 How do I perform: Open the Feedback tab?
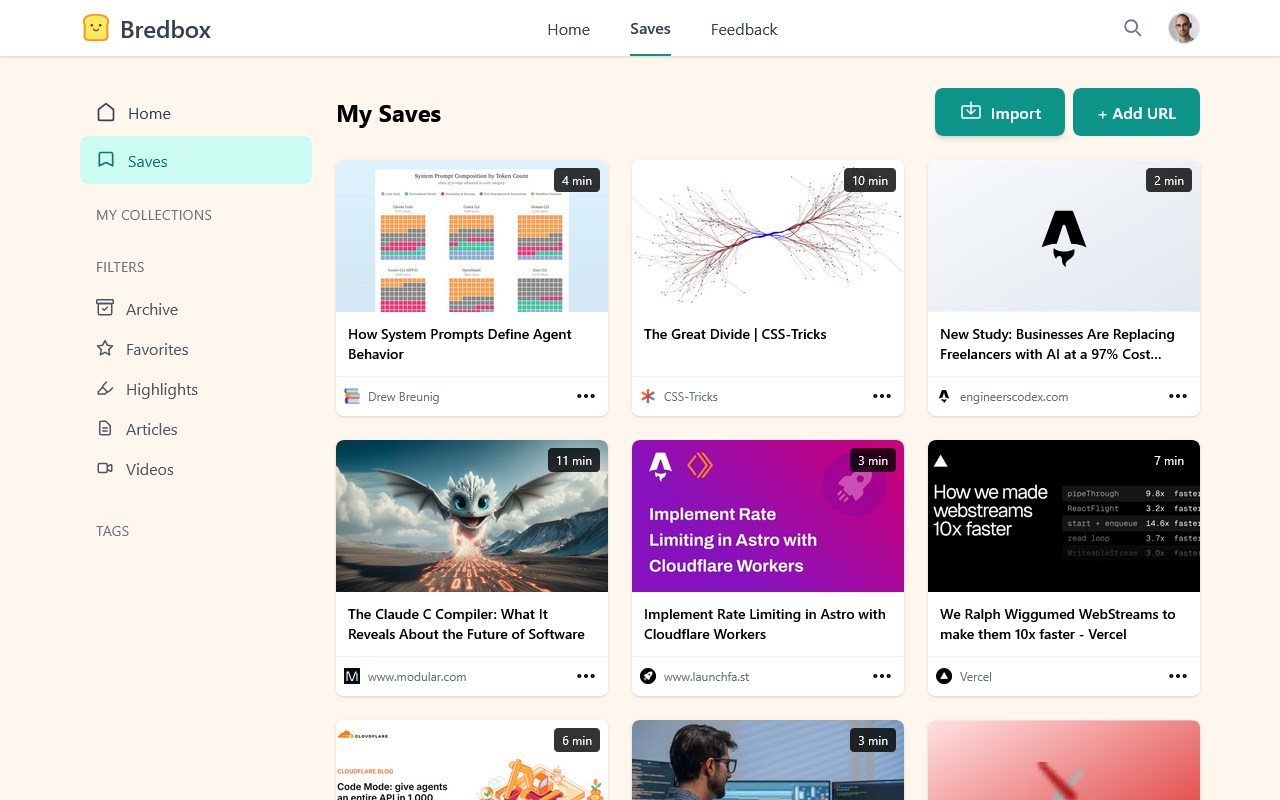pyautogui.click(x=744, y=29)
